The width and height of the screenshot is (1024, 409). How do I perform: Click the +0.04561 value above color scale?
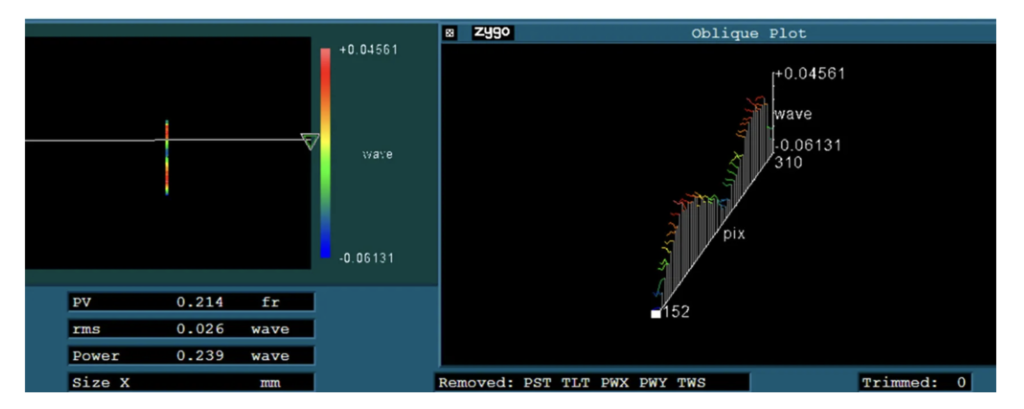click(x=368, y=50)
